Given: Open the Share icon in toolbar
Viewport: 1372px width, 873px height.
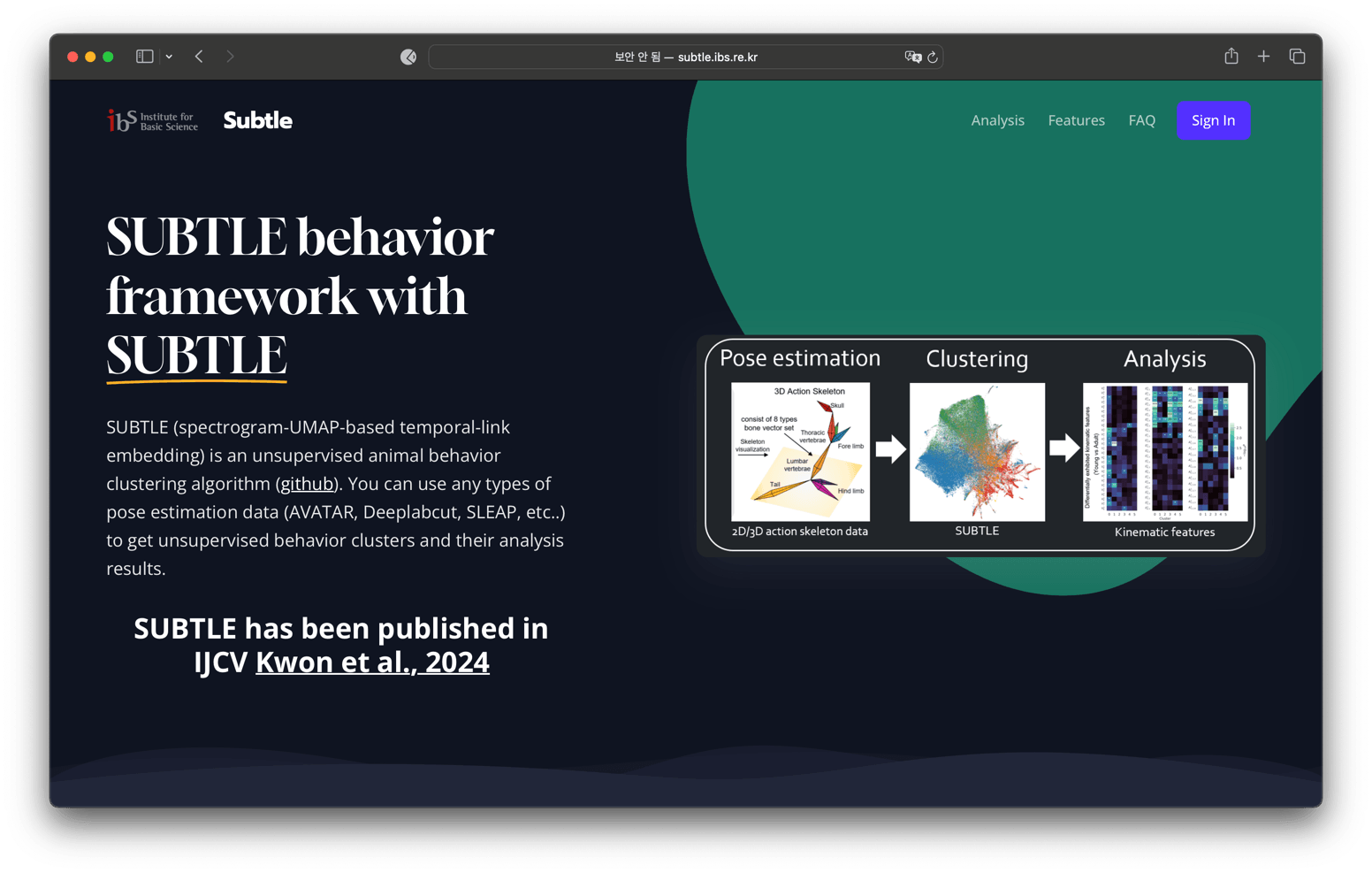Looking at the screenshot, I should coord(1231,57).
